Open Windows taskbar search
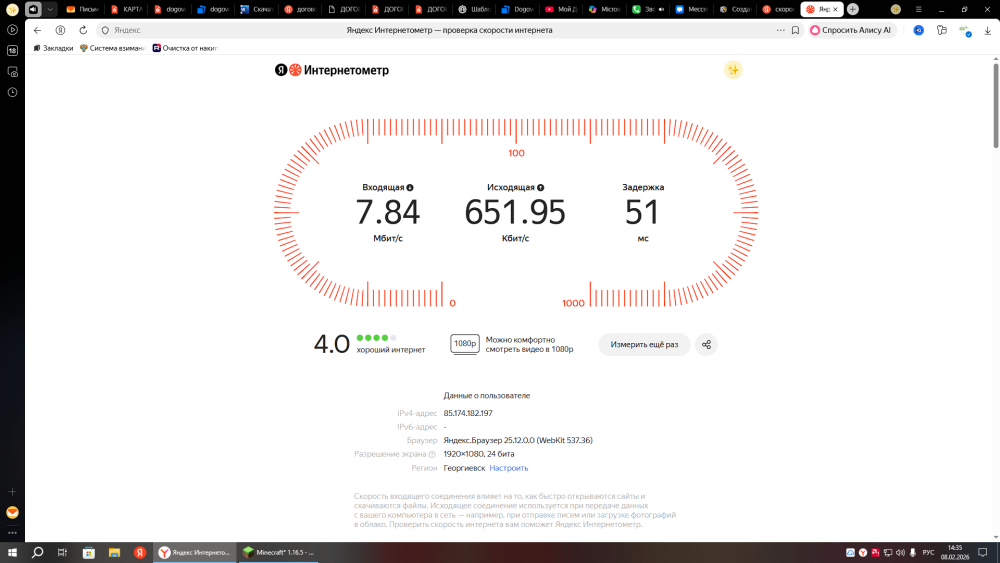This screenshot has height=563, width=1000. [38, 552]
